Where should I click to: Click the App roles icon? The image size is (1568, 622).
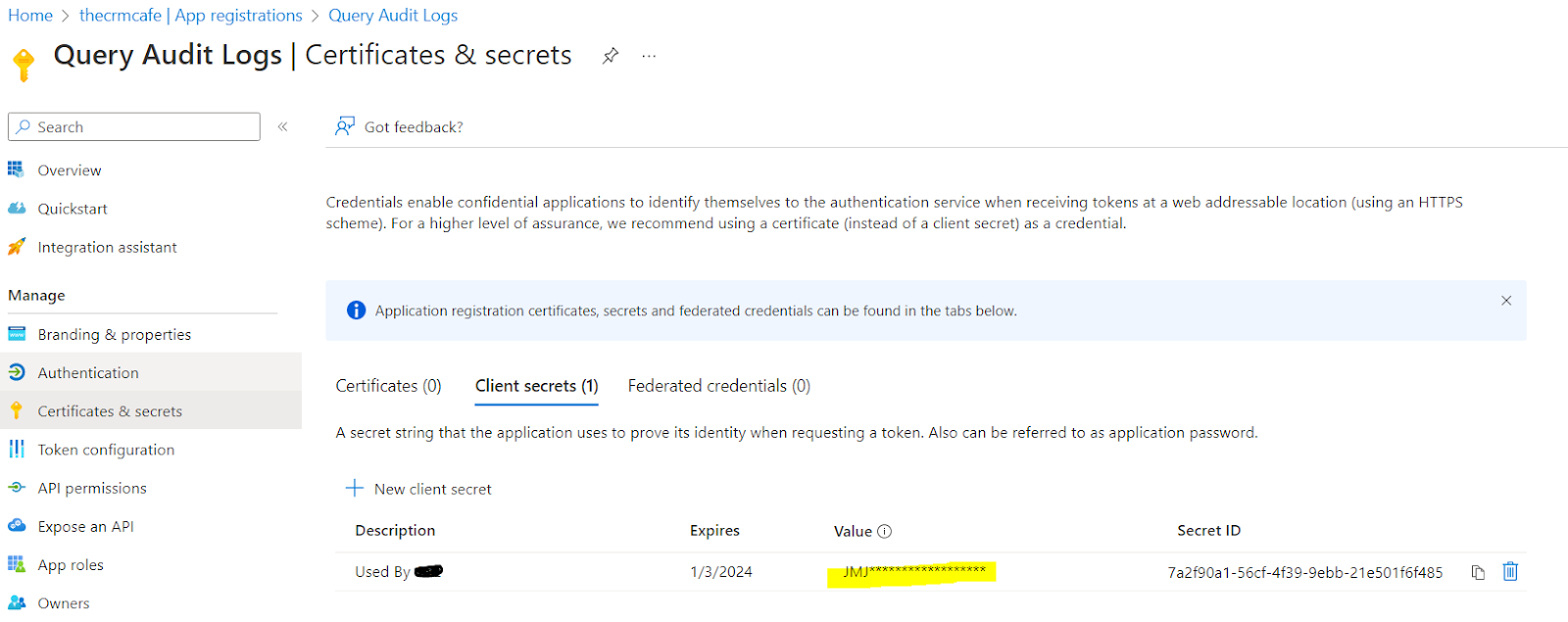pos(17,564)
